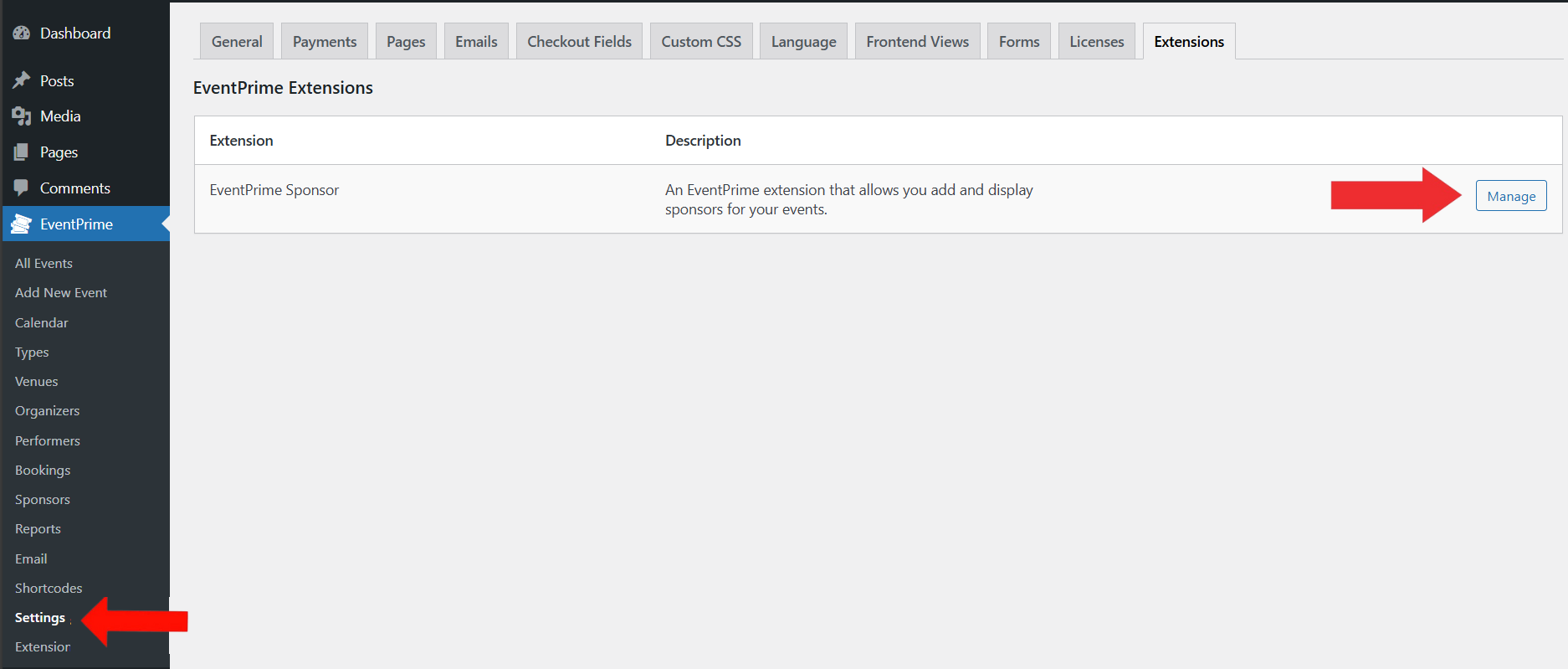Open All Events submenu item
This screenshot has height=669, width=1568.
44,263
